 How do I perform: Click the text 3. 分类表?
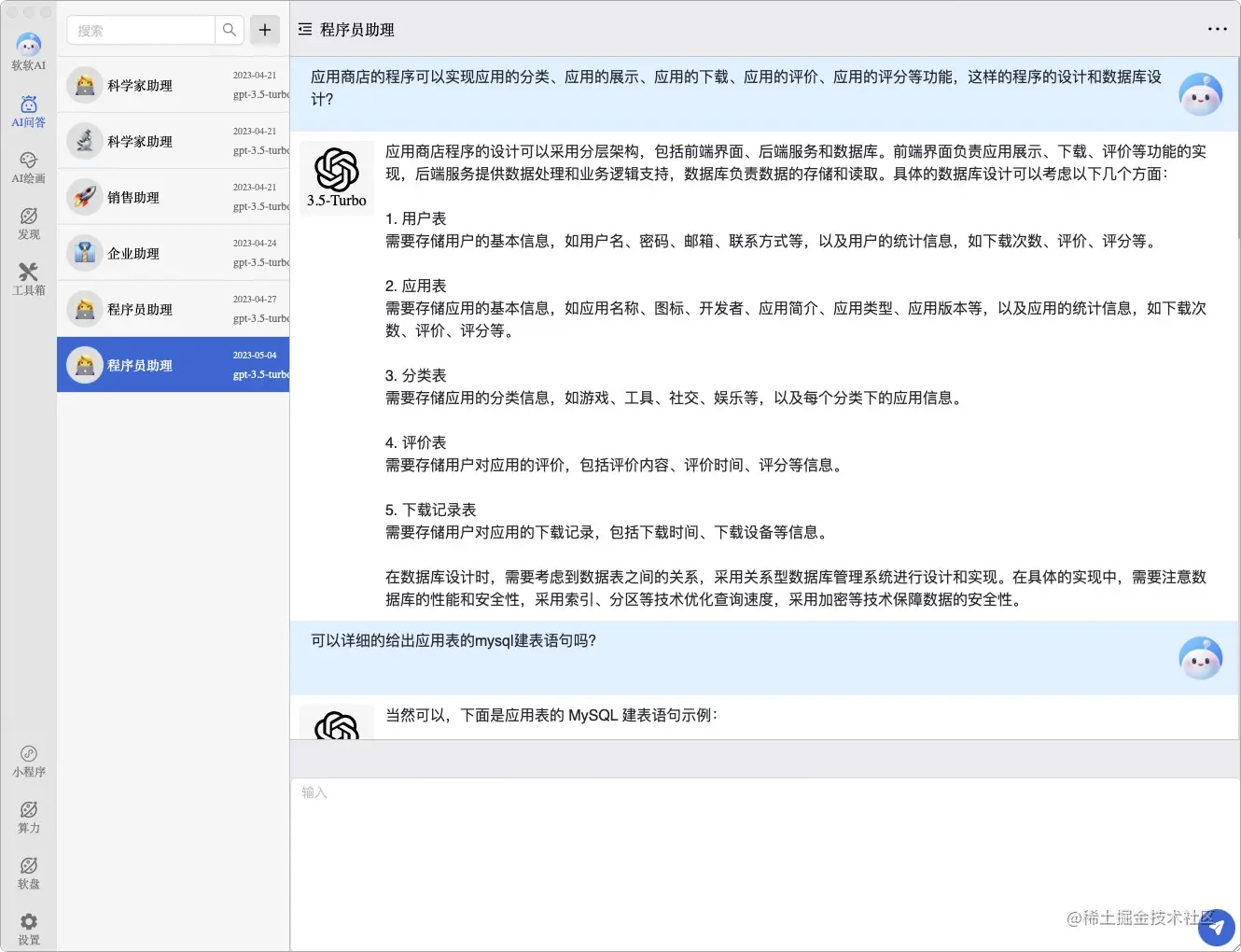(416, 375)
